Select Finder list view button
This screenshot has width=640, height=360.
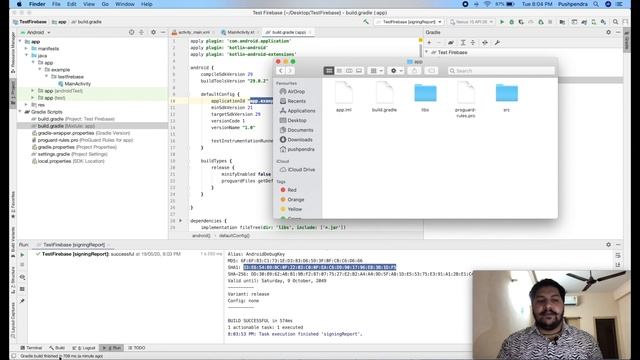[339, 71]
